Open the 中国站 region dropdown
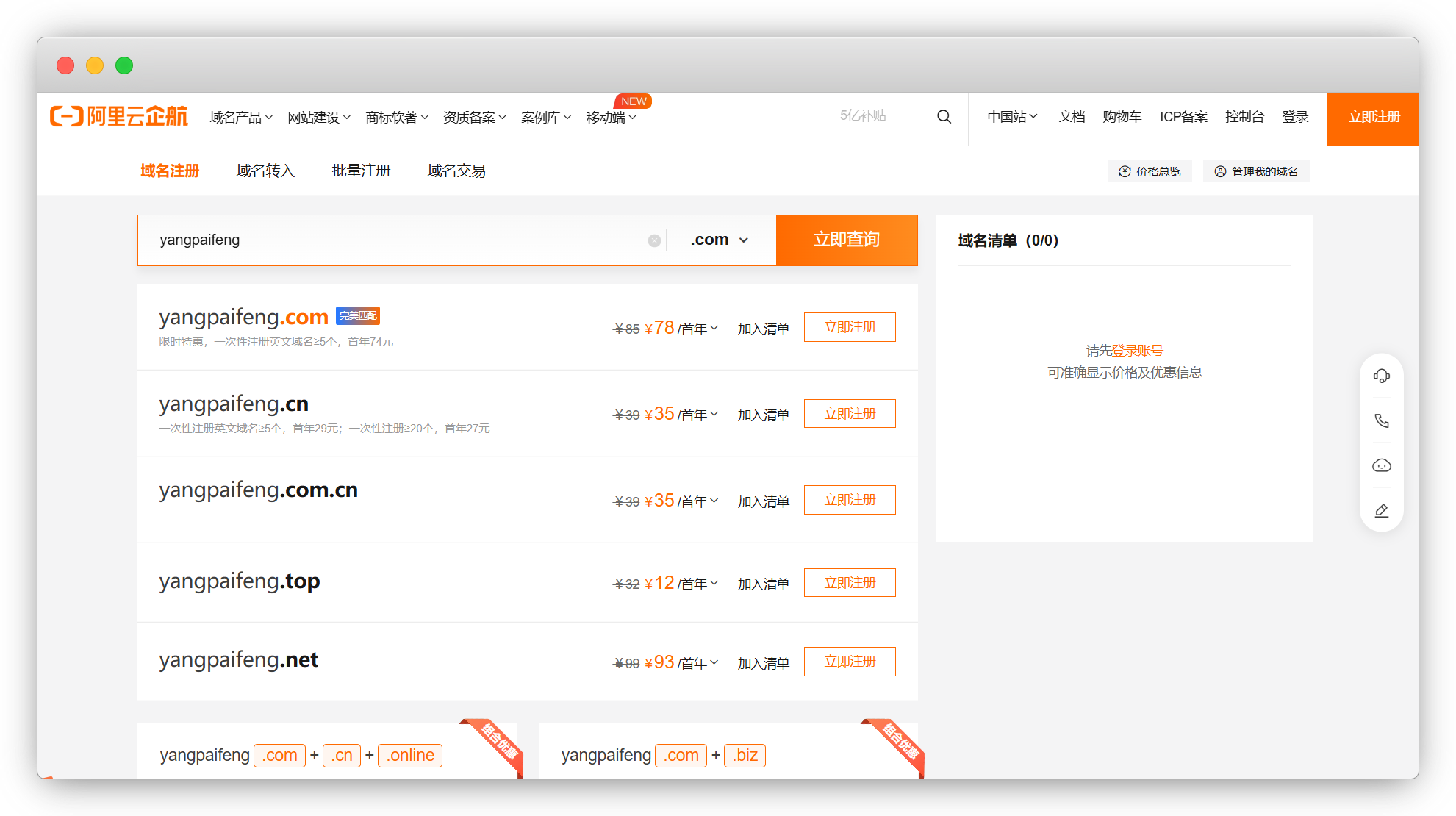This screenshot has height=816, width=1456. click(1011, 117)
